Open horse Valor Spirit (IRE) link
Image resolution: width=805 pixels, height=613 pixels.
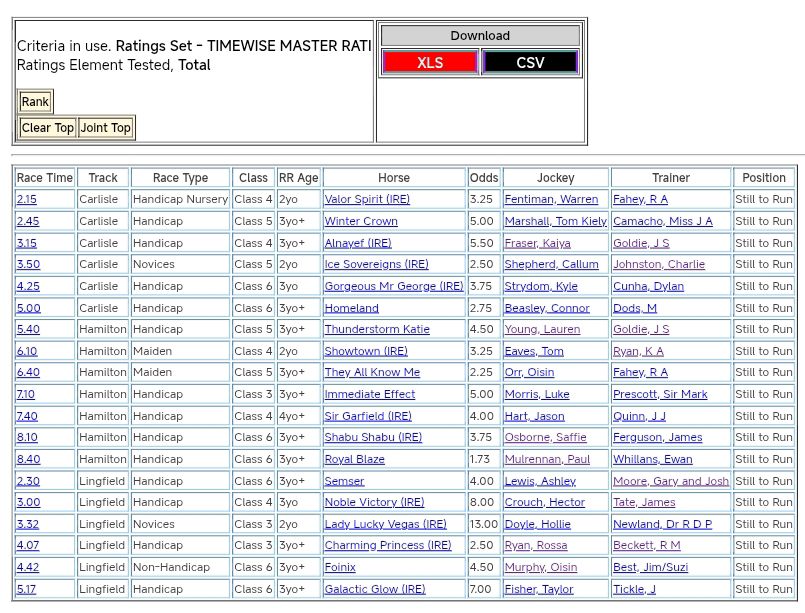(367, 200)
